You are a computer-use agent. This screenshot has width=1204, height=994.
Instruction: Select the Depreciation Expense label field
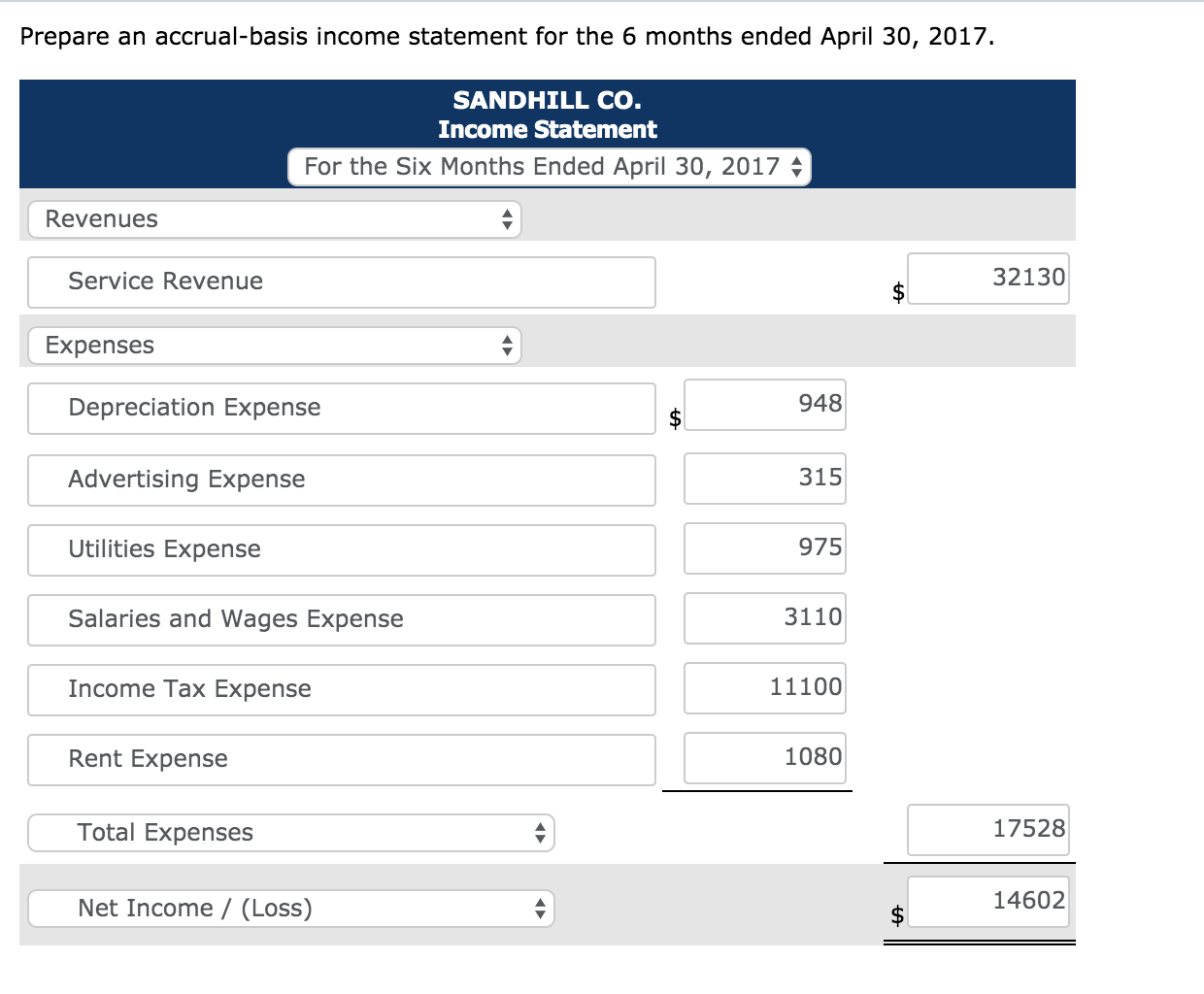[x=341, y=408]
